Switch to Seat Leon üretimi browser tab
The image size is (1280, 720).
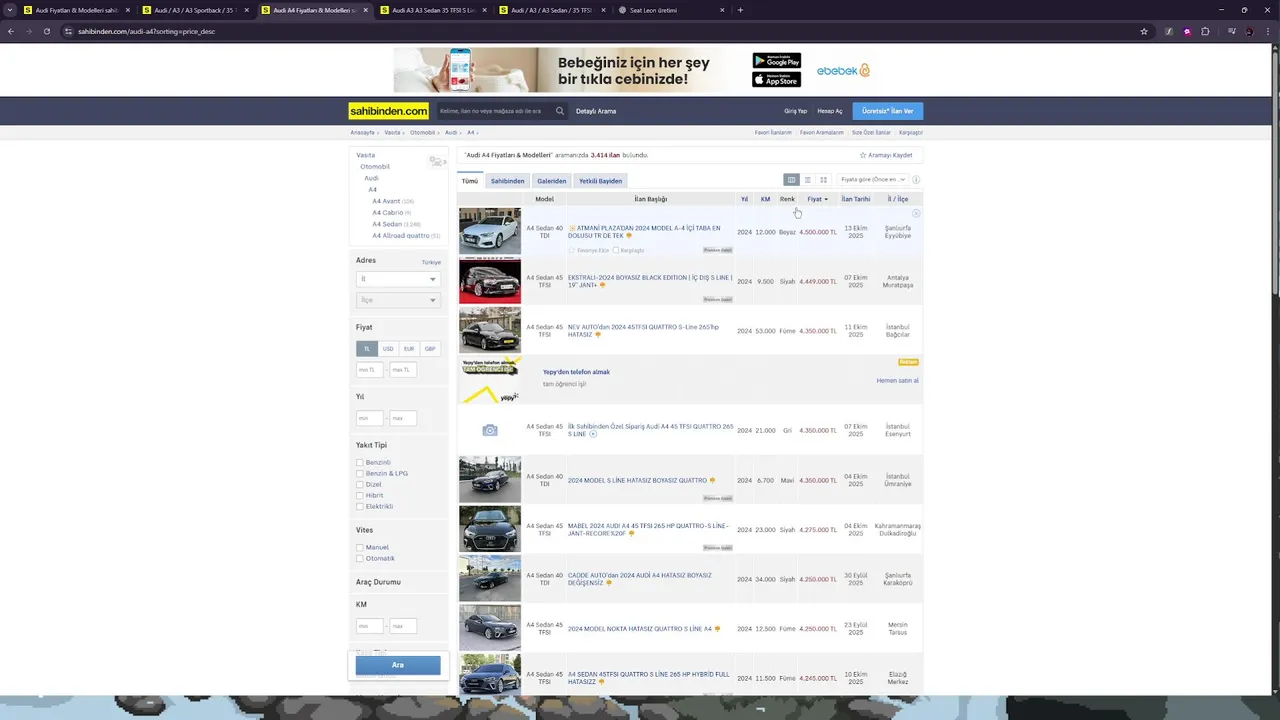pos(672,10)
